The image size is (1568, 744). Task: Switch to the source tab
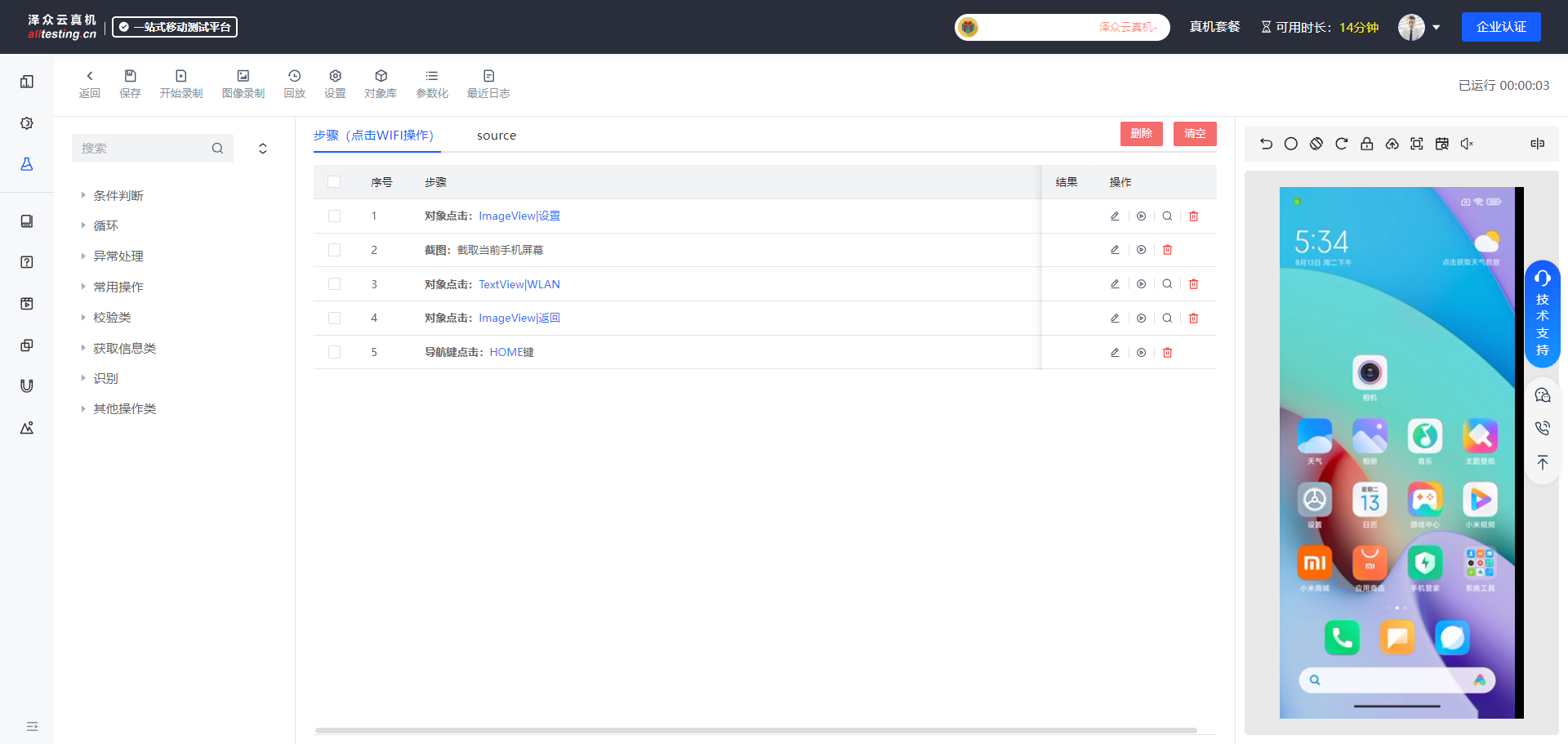click(496, 136)
